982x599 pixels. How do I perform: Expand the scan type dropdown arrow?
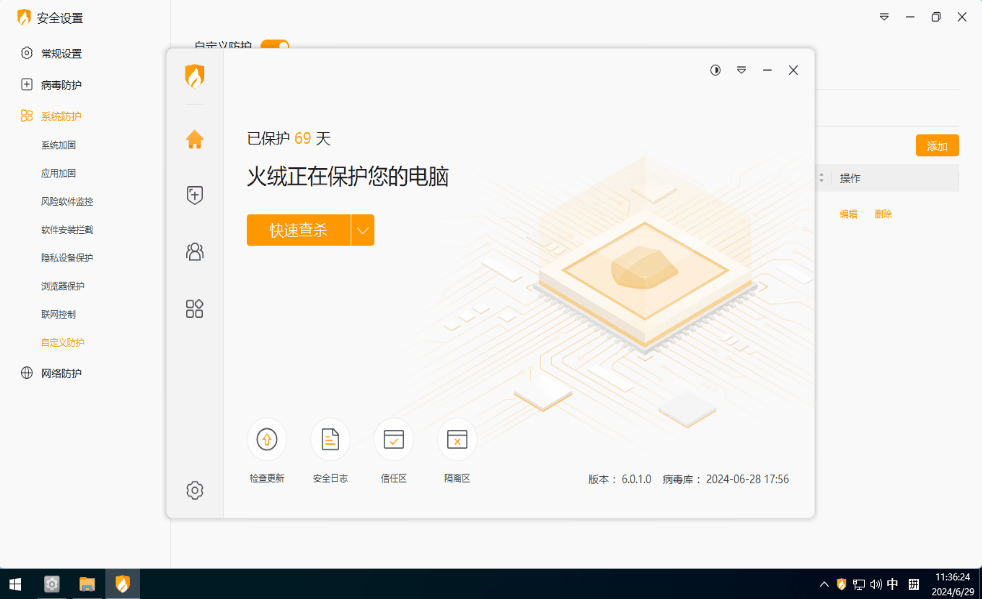point(363,230)
